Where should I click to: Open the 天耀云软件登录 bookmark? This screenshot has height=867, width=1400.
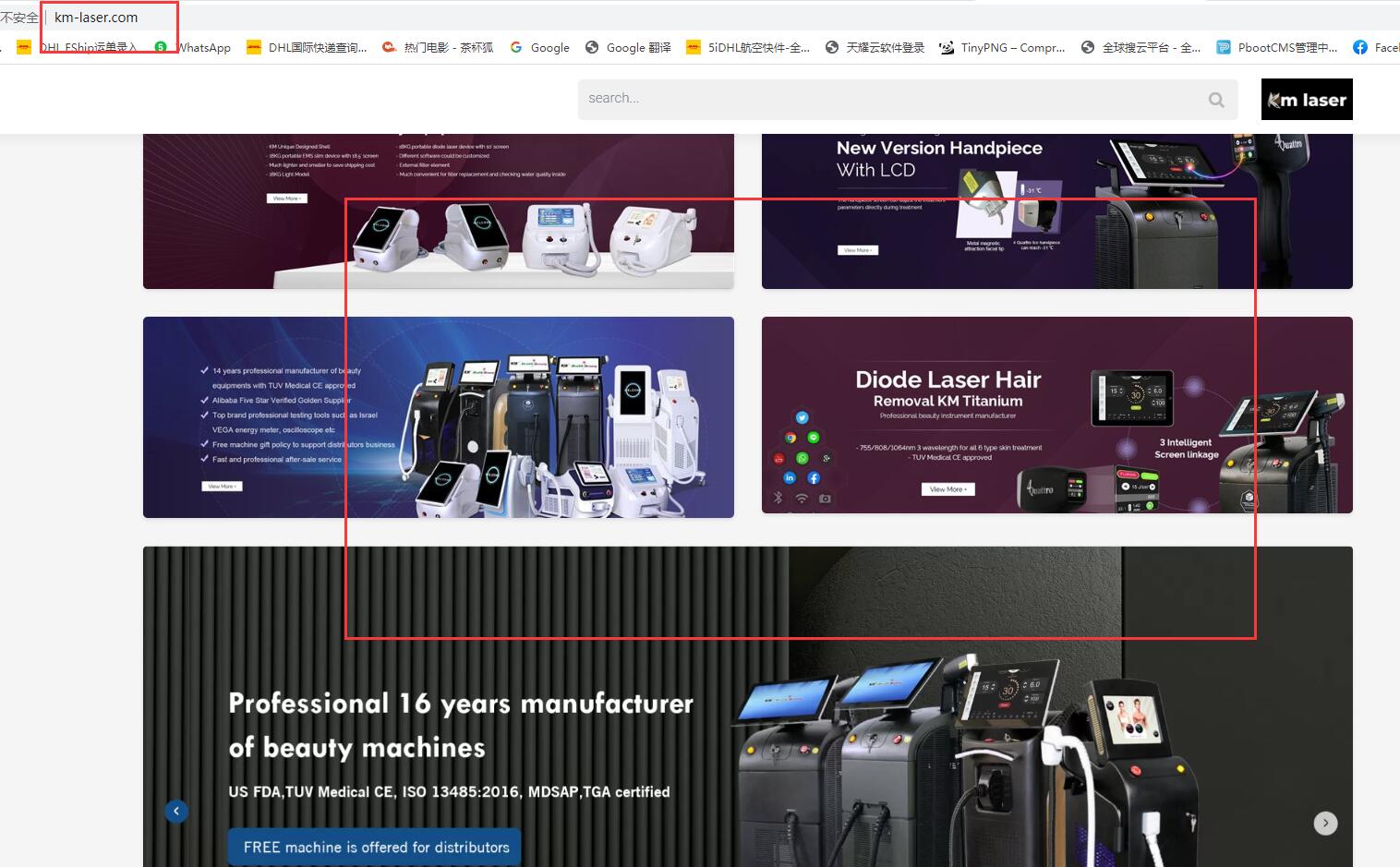(875, 47)
